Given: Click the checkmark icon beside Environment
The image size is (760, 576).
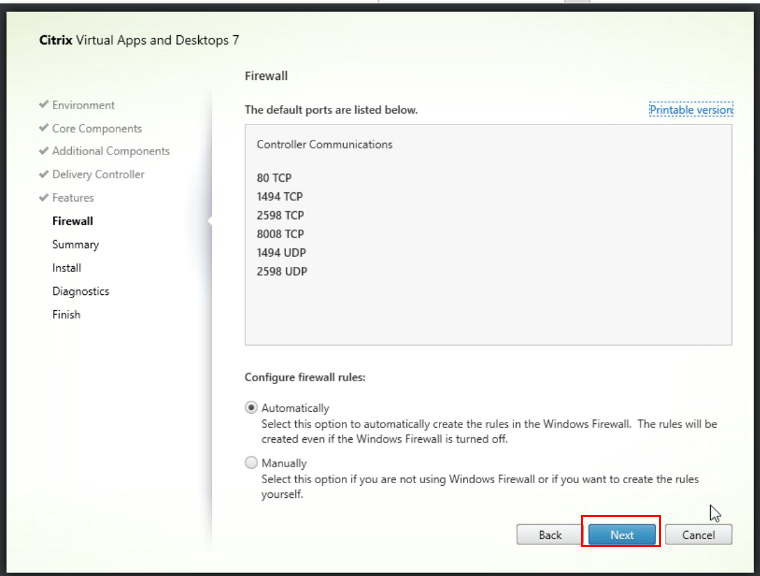Looking at the screenshot, I should (43, 105).
